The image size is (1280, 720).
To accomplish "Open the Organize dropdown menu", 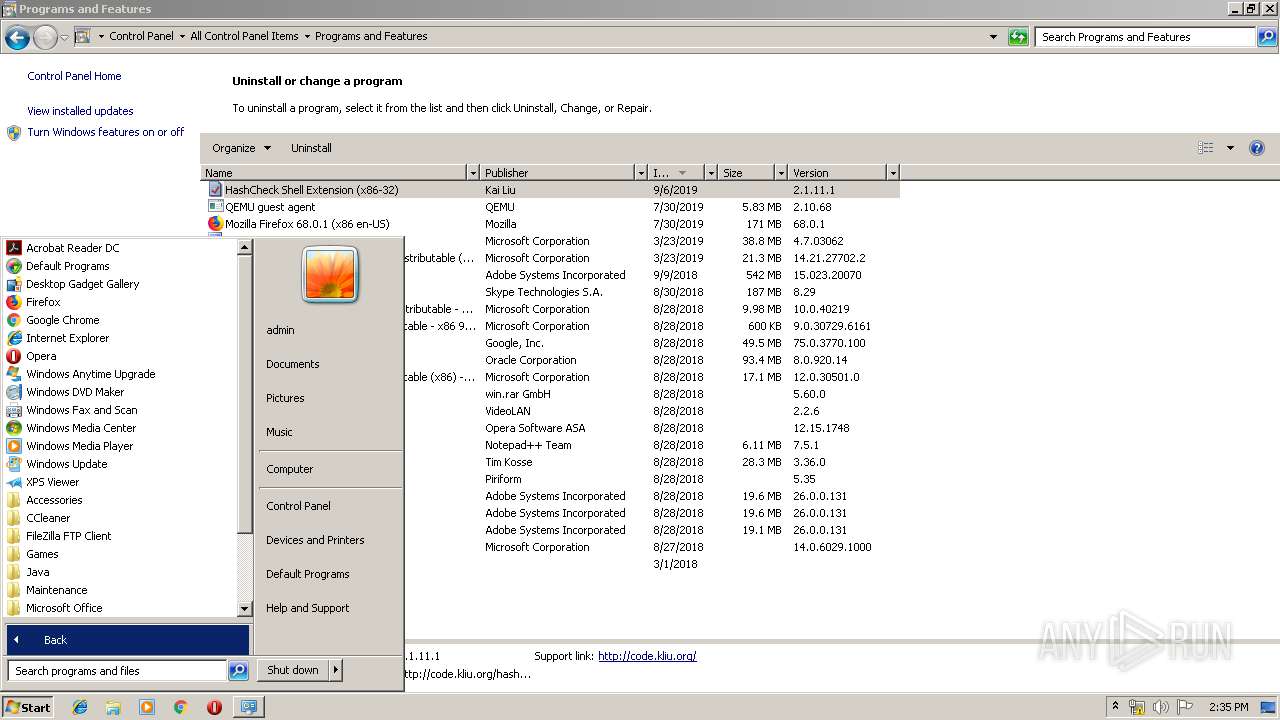I will [x=241, y=148].
